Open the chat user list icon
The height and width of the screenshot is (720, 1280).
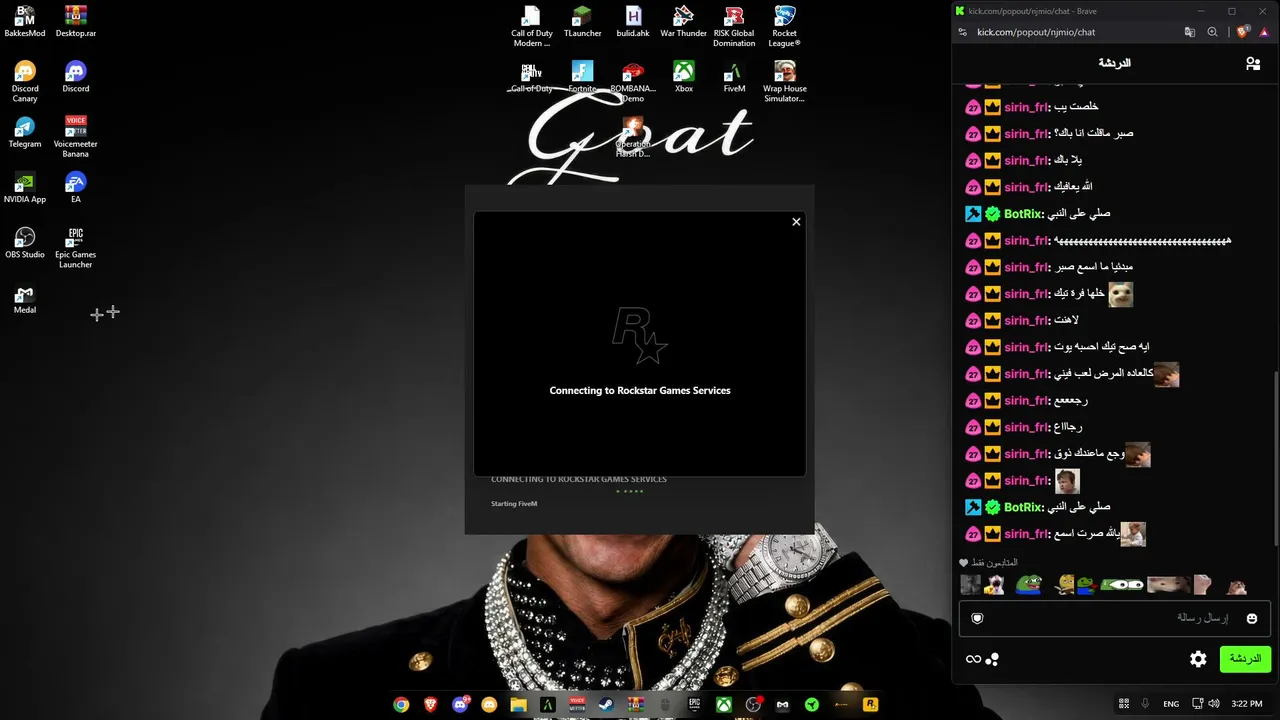click(x=1253, y=63)
